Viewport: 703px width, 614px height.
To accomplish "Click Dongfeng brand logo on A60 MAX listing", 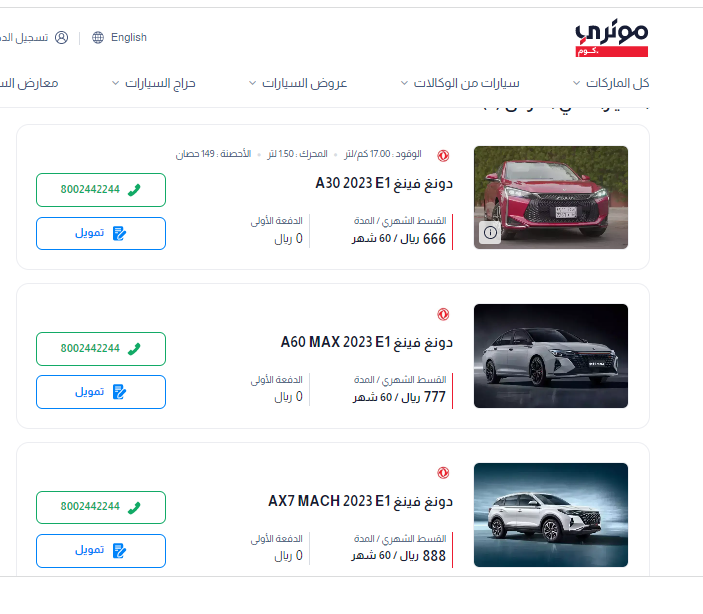I will pos(443,314).
